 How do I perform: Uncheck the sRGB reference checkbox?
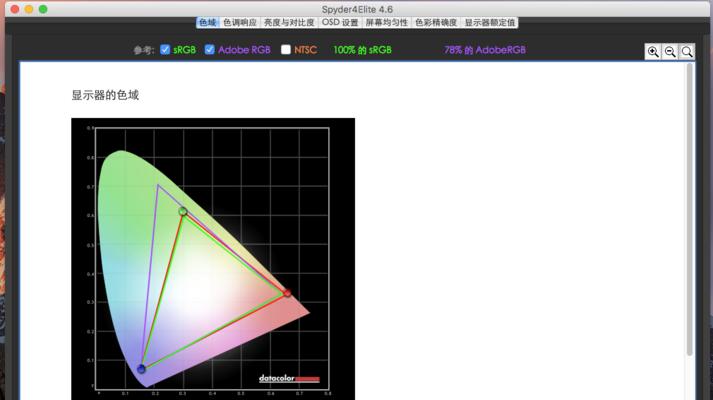coord(165,50)
